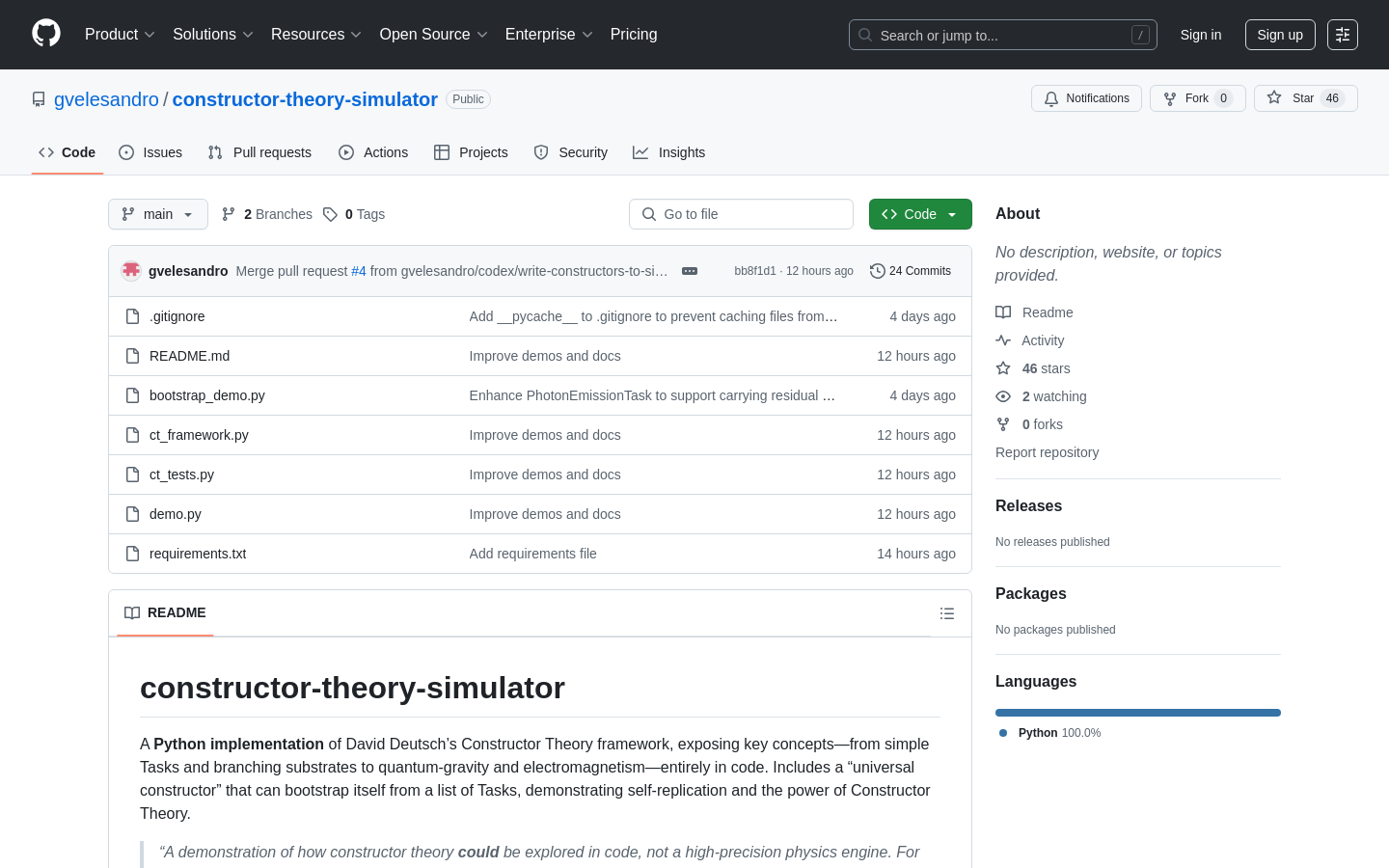Image resolution: width=1389 pixels, height=868 pixels.
Task: Click the pulse icon next to Activity
Action: (x=1003, y=340)
